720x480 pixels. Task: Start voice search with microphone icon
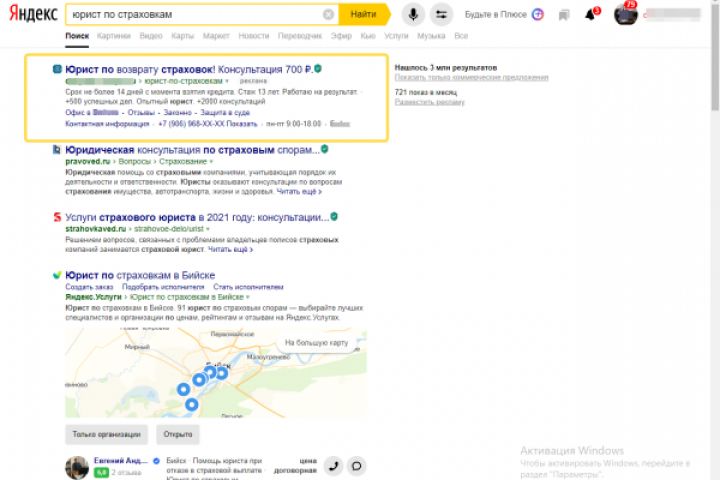[413, 14]
